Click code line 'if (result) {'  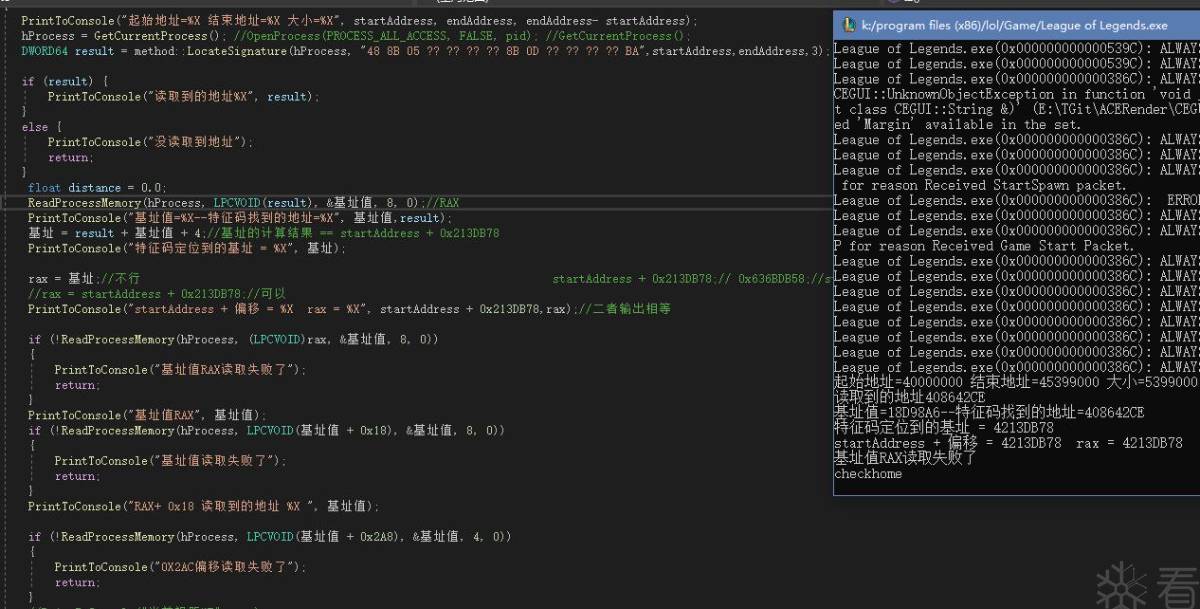65,81
